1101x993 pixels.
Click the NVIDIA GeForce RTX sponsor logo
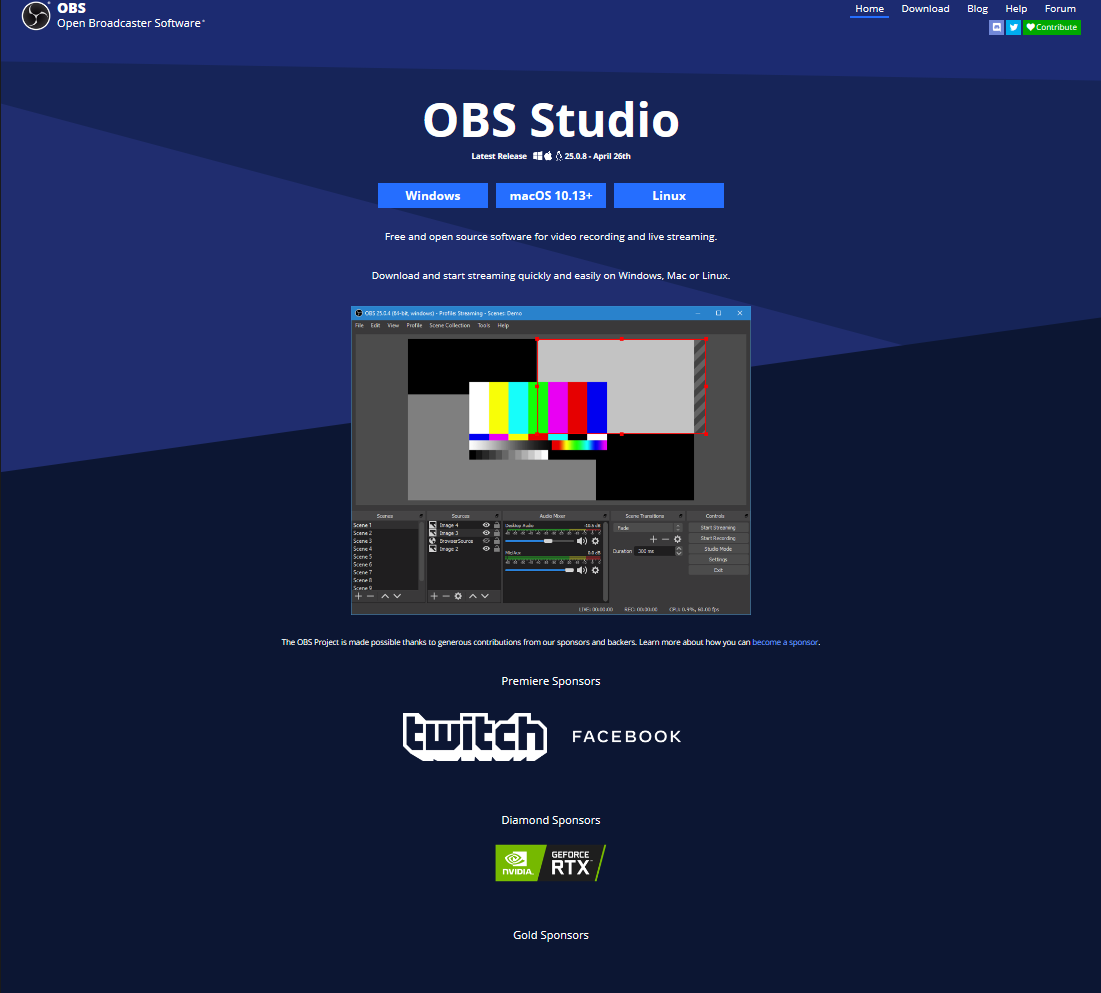[x=550, y=863]
